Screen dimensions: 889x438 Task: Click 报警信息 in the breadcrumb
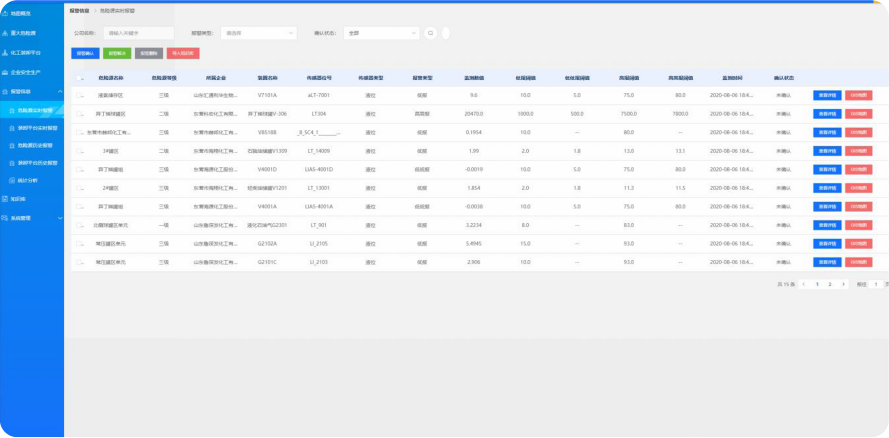78,11
